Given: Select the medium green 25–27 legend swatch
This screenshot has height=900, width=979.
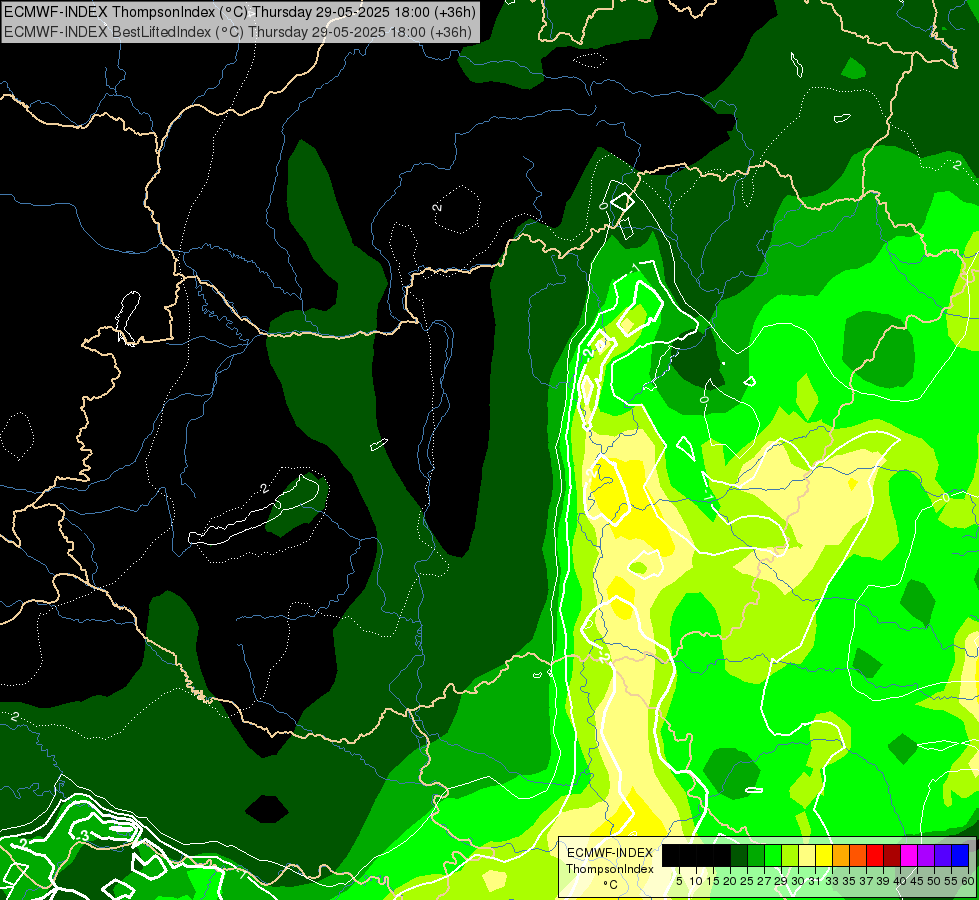Looking at the screenshot, I should click(x=756, y=856).
